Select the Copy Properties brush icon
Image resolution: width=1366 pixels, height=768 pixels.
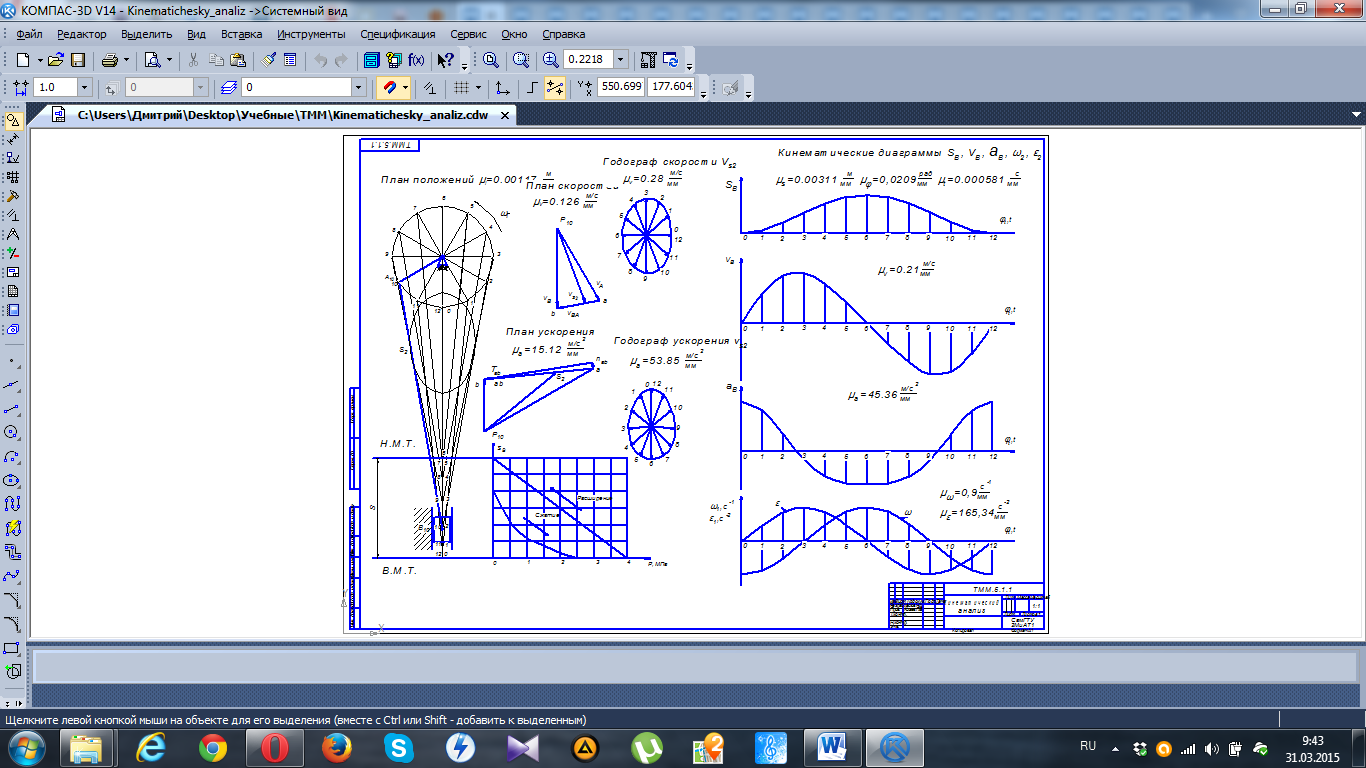click(268, 60)
